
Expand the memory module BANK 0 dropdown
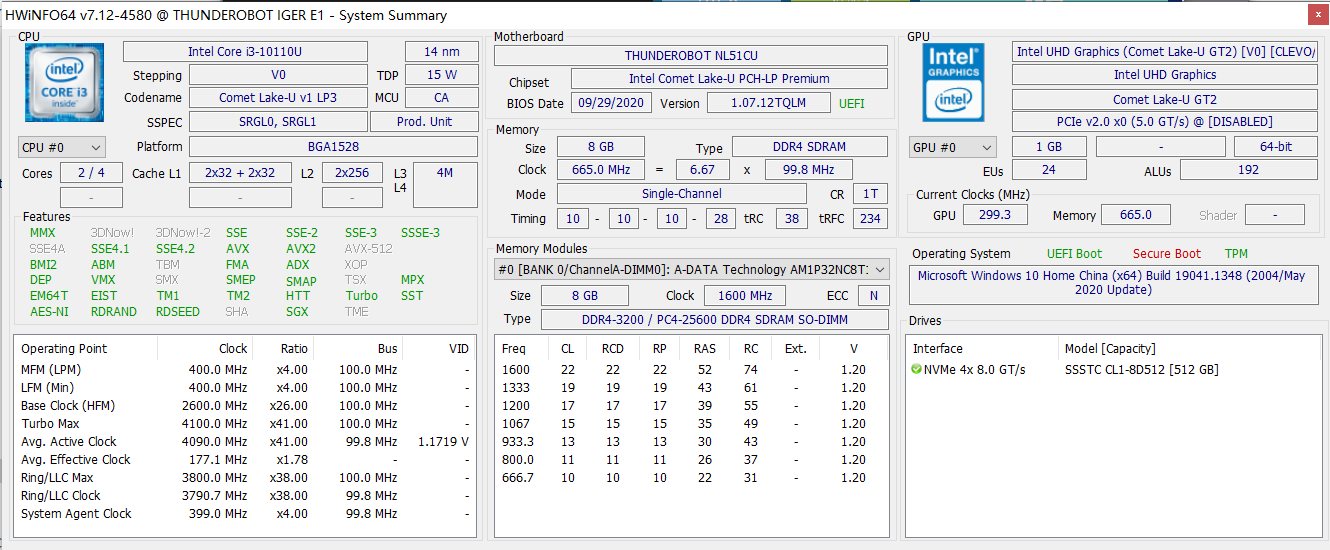click(691, 269)
